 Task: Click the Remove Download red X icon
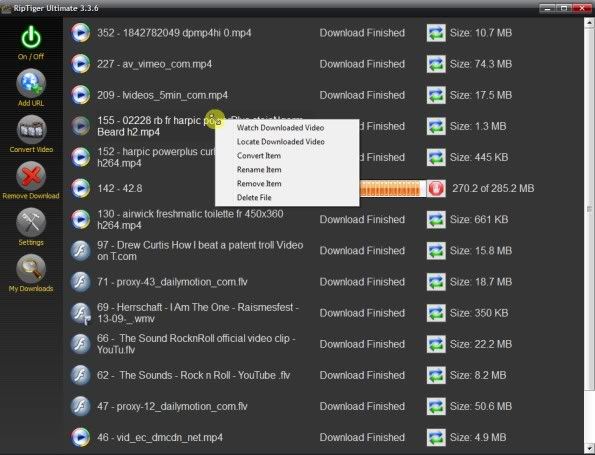(x=31, y=176)
